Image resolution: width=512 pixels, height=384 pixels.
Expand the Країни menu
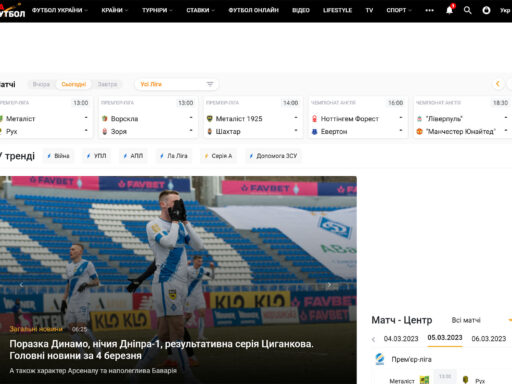115,10
